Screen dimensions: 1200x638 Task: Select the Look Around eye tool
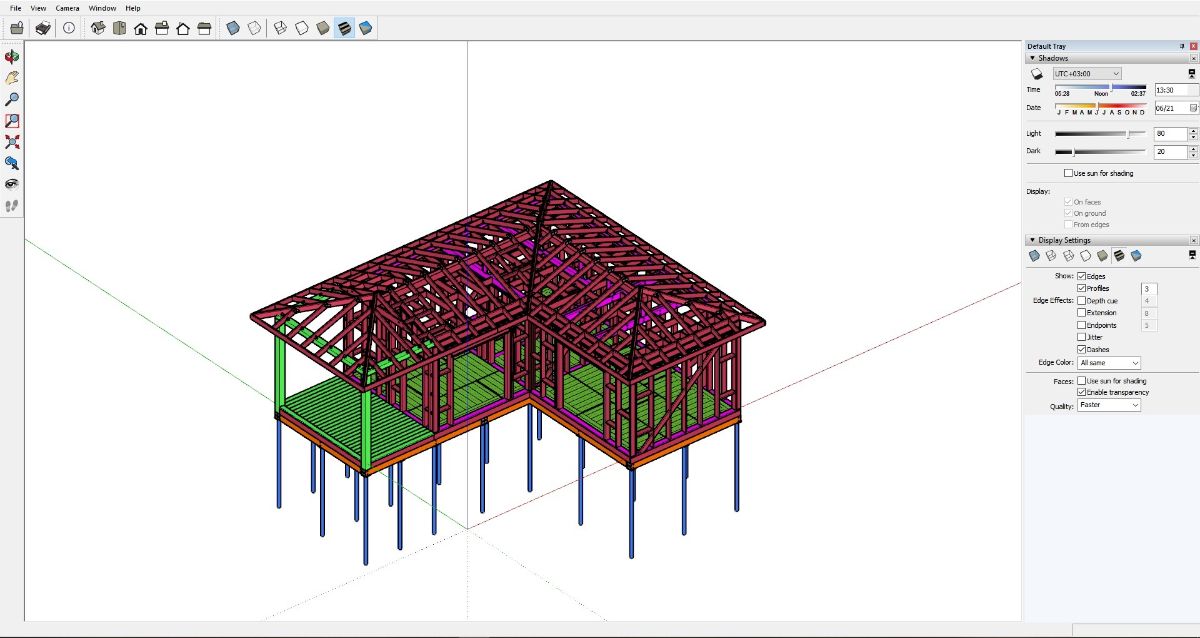[x=12, y=184]
